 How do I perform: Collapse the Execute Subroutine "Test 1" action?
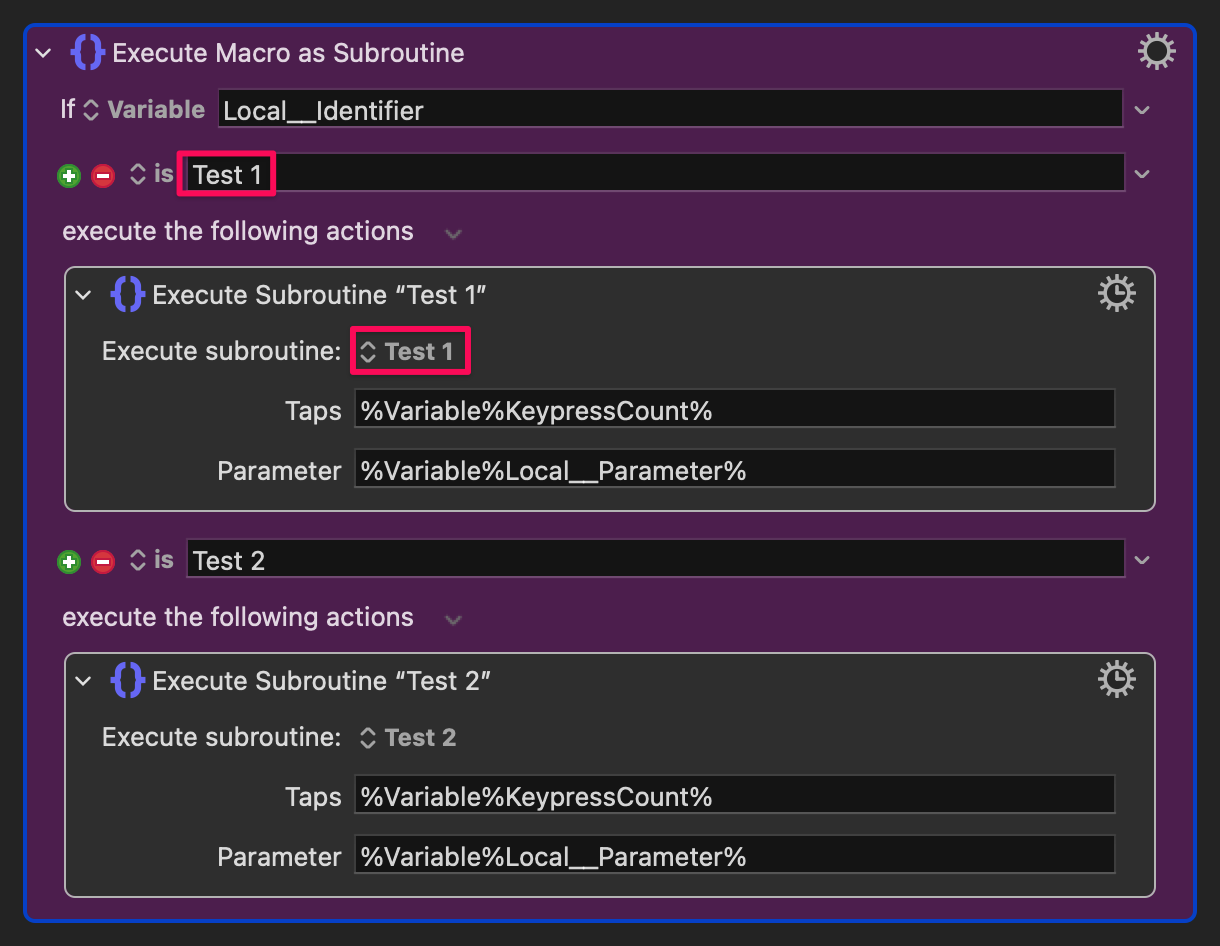84,295
